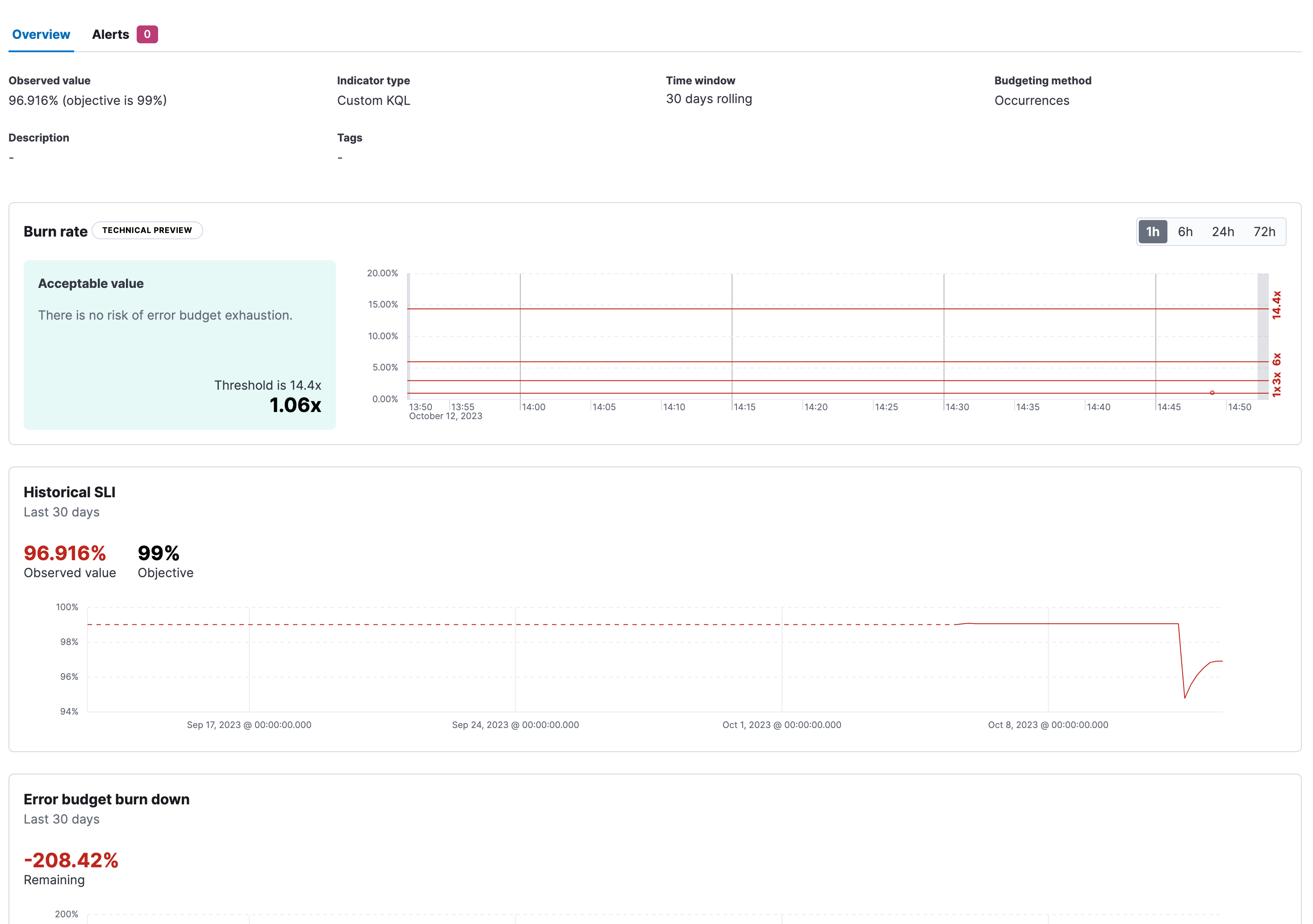This screenshot has width=1313, height=924.
Task: Click the 6x threshold label
Action: point(1276,359)
